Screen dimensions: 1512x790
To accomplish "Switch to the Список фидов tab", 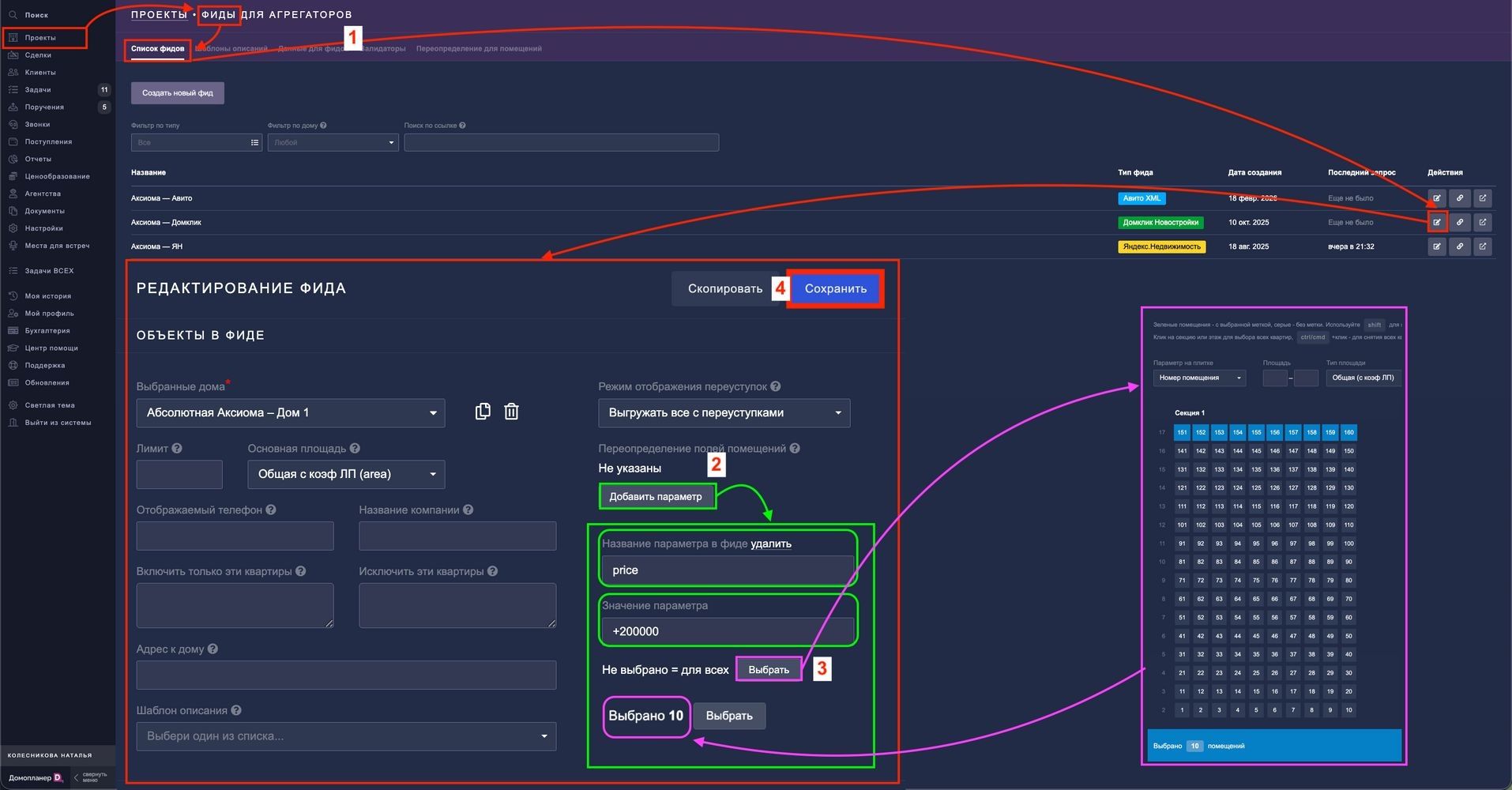I will (157, 49).
